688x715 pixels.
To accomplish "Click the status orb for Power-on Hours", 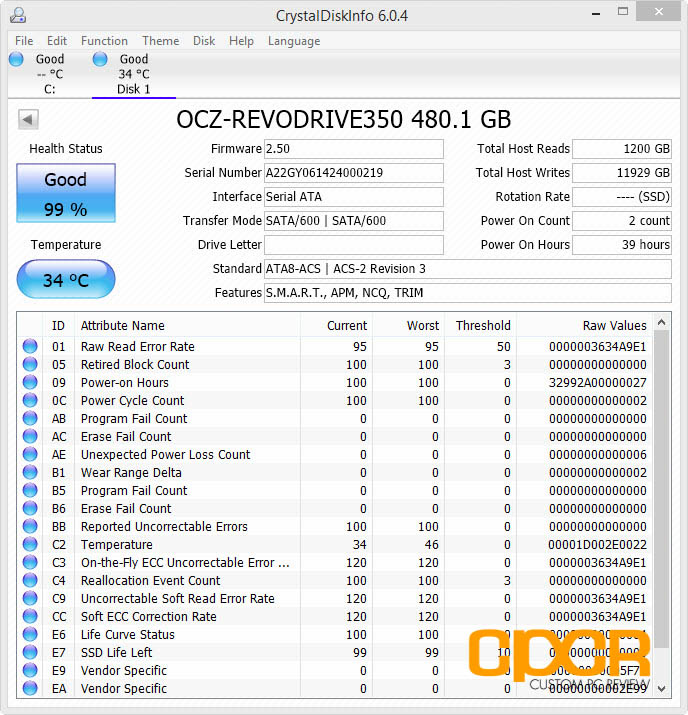I will [30, 382].
